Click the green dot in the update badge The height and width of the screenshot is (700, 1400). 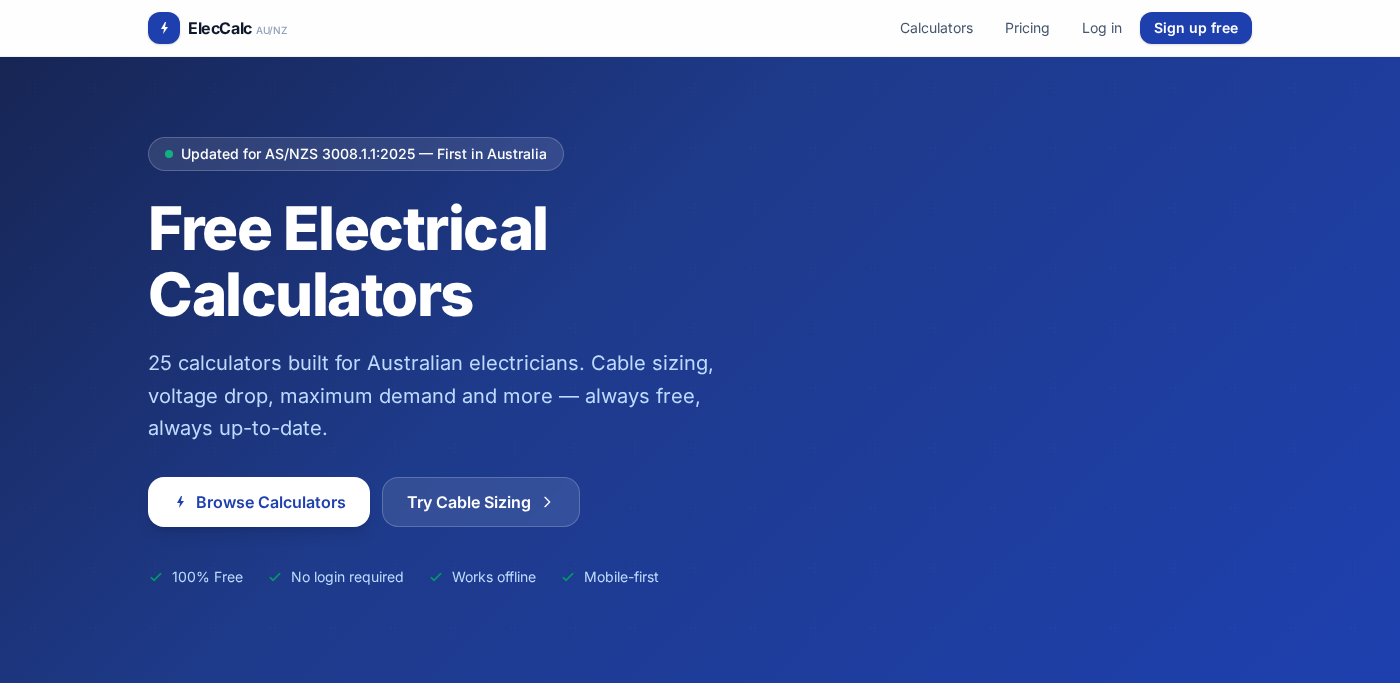(x=169, y=154)
